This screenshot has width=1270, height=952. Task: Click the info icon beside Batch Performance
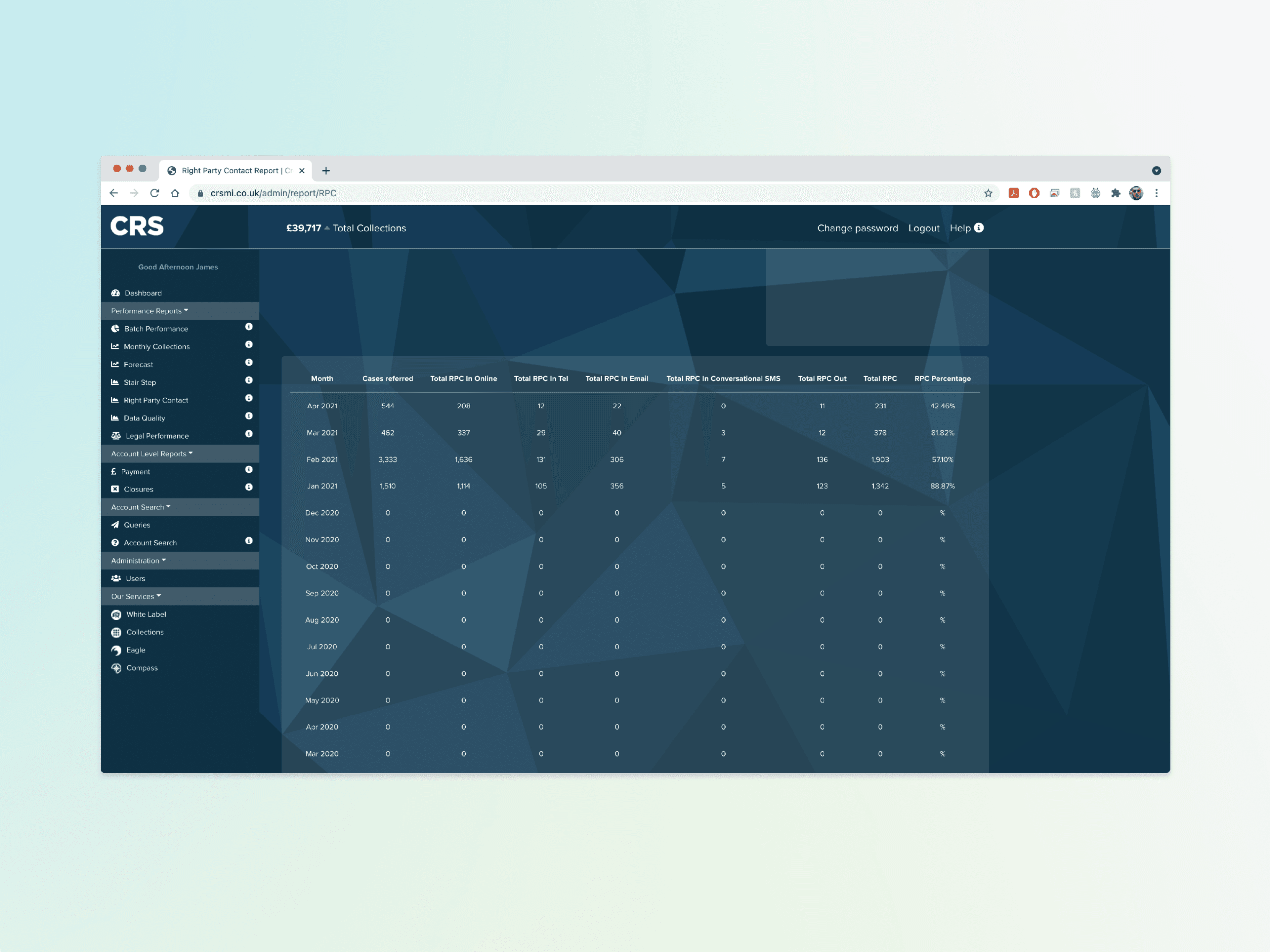tap(249, 327)
